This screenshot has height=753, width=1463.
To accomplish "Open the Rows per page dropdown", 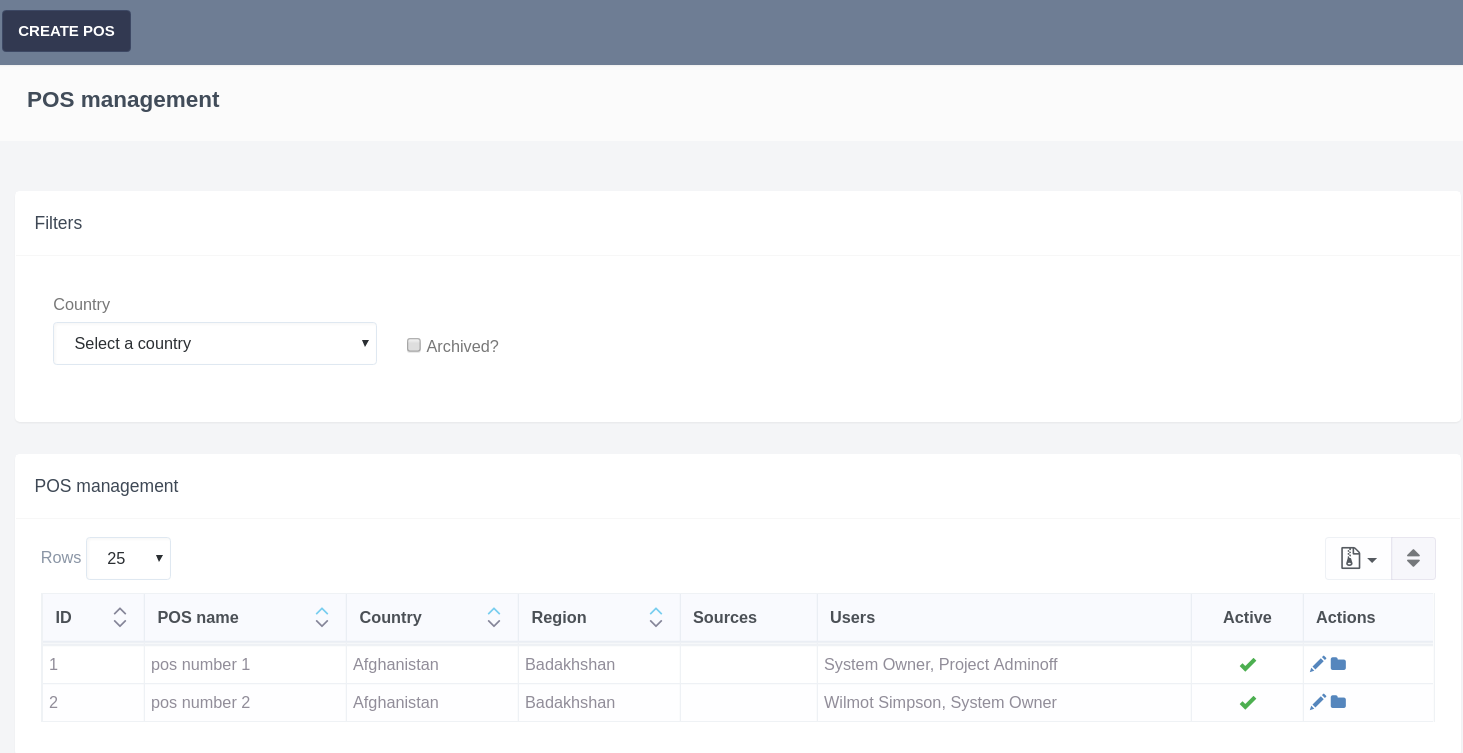I will tap(128, 558).
